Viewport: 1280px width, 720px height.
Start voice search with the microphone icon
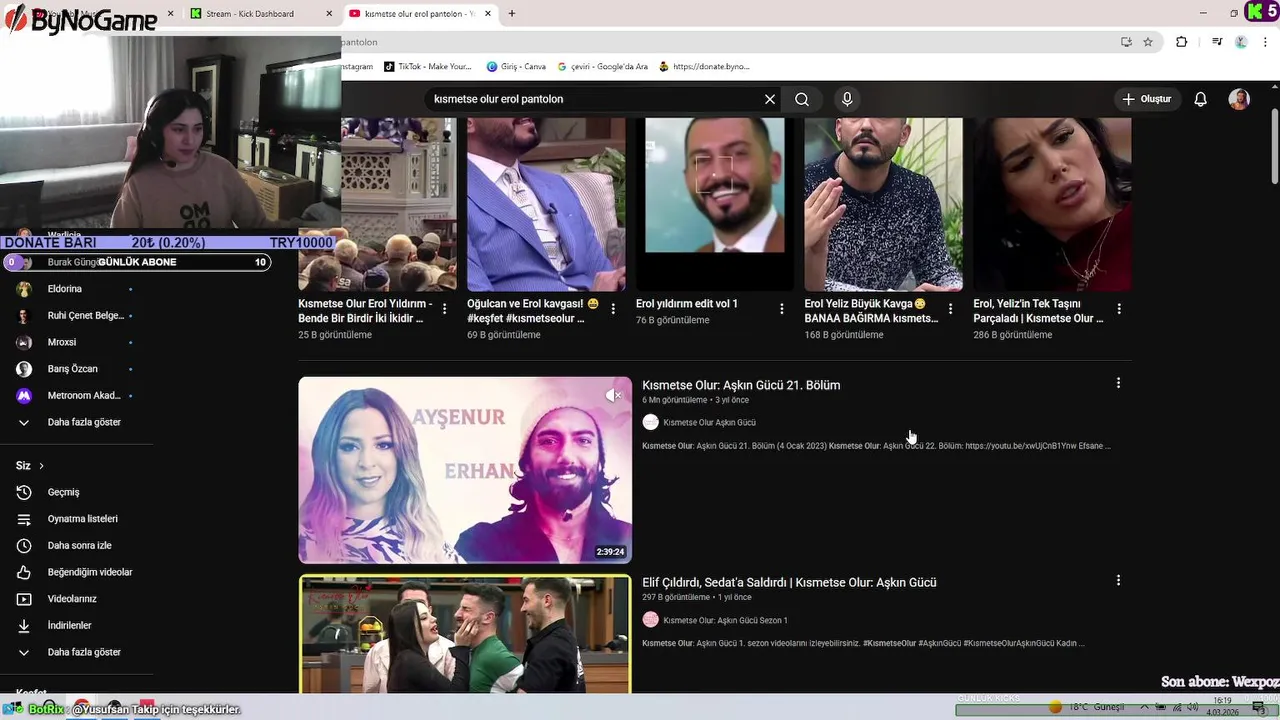tap(847, 99)
